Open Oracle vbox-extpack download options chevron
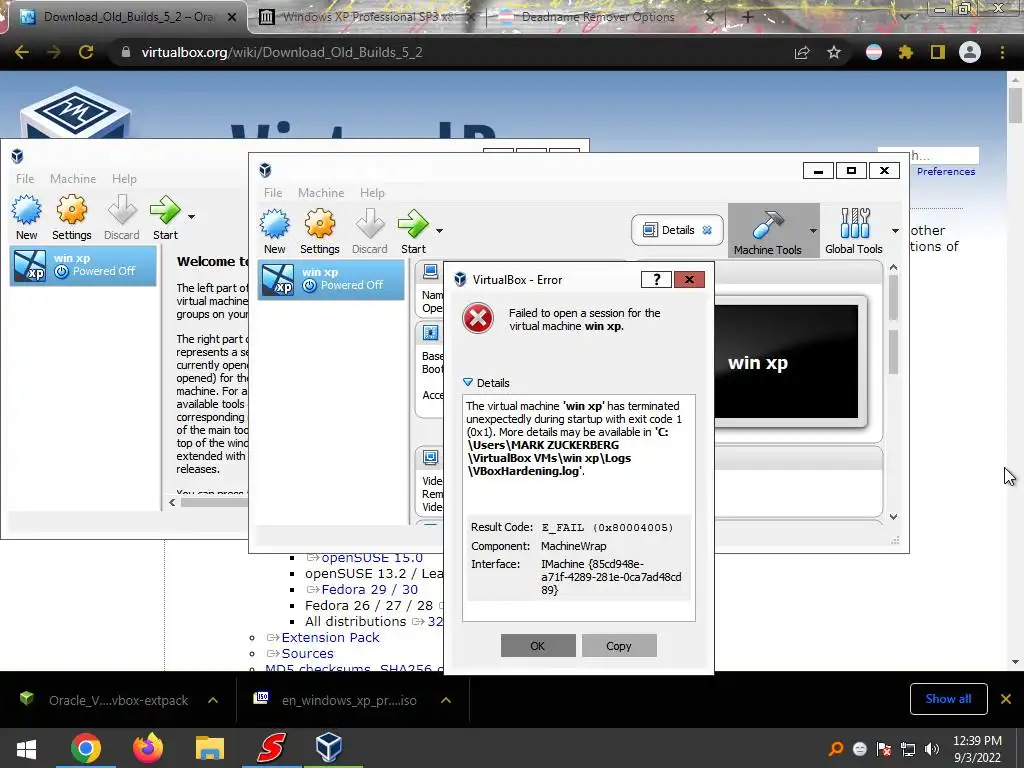Screen dimensions: 1024x768 [213, 700]
